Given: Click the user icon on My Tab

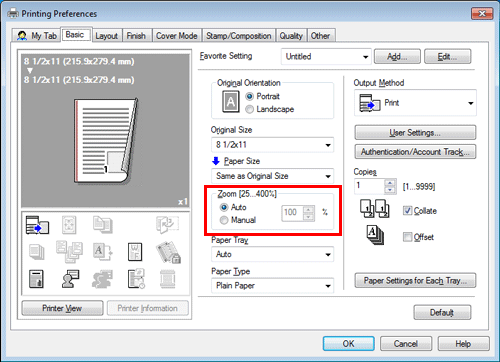Looking at the screenshot, I should tap(22, 36).
